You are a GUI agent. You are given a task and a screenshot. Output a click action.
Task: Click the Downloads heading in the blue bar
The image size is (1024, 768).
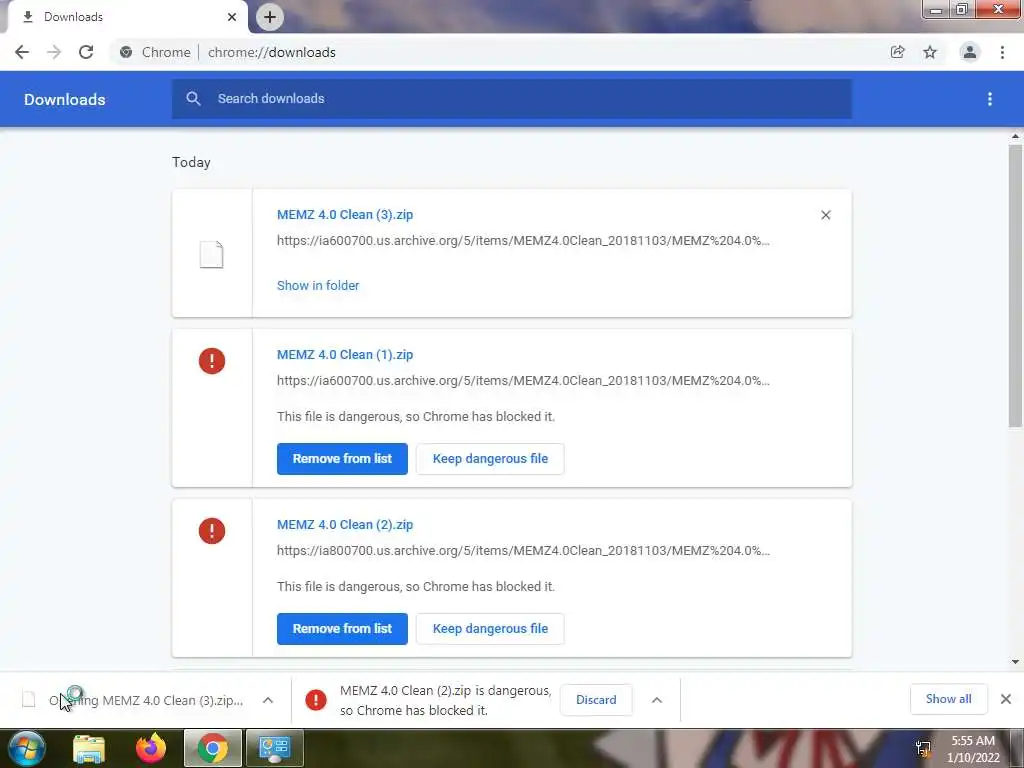(65, 99)
